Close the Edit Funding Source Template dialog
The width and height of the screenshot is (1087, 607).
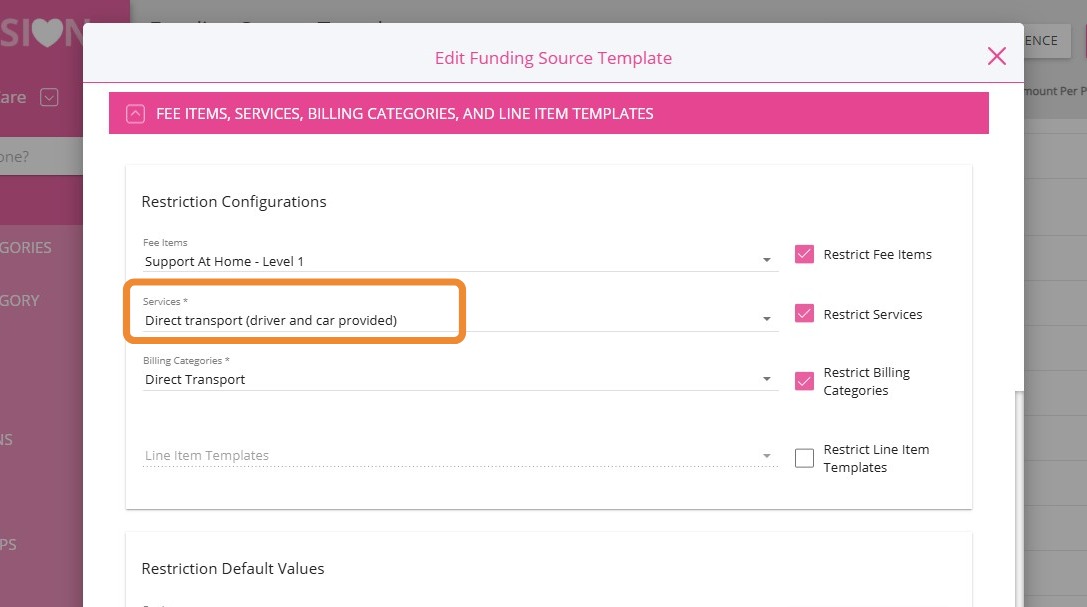[x=996, y=56]
